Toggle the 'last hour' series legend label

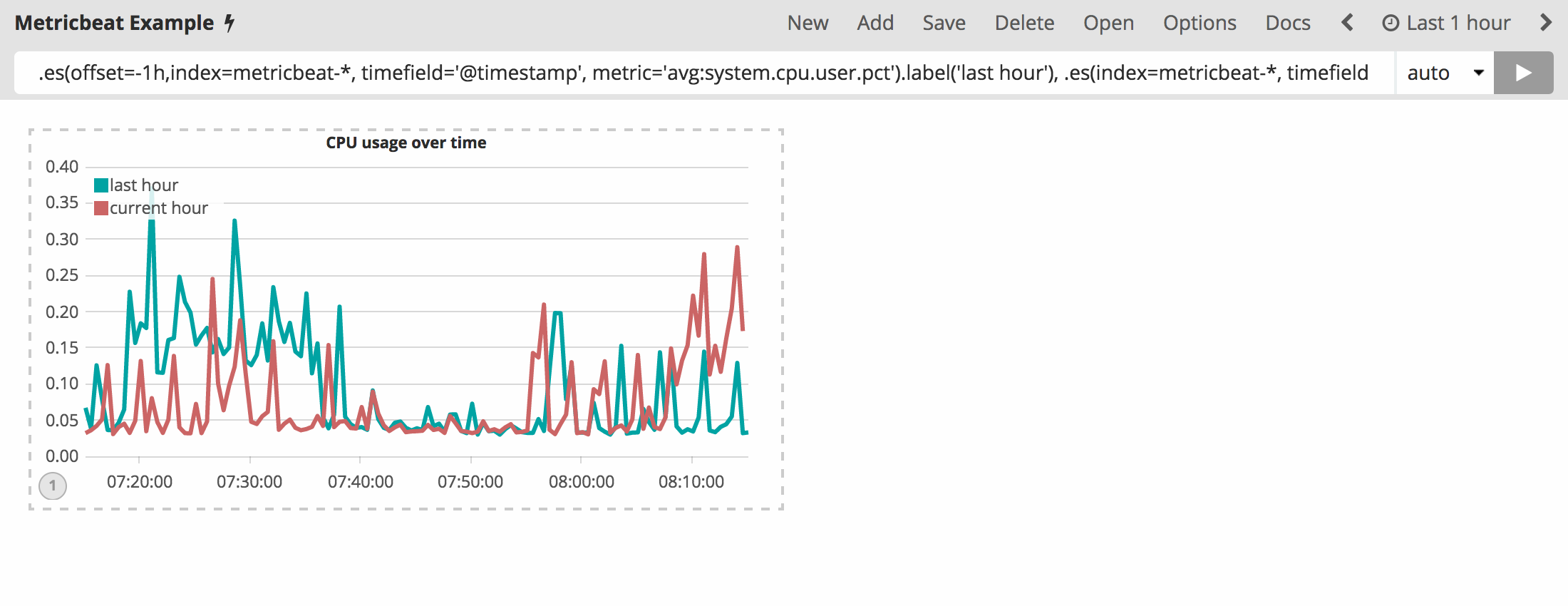144,185
